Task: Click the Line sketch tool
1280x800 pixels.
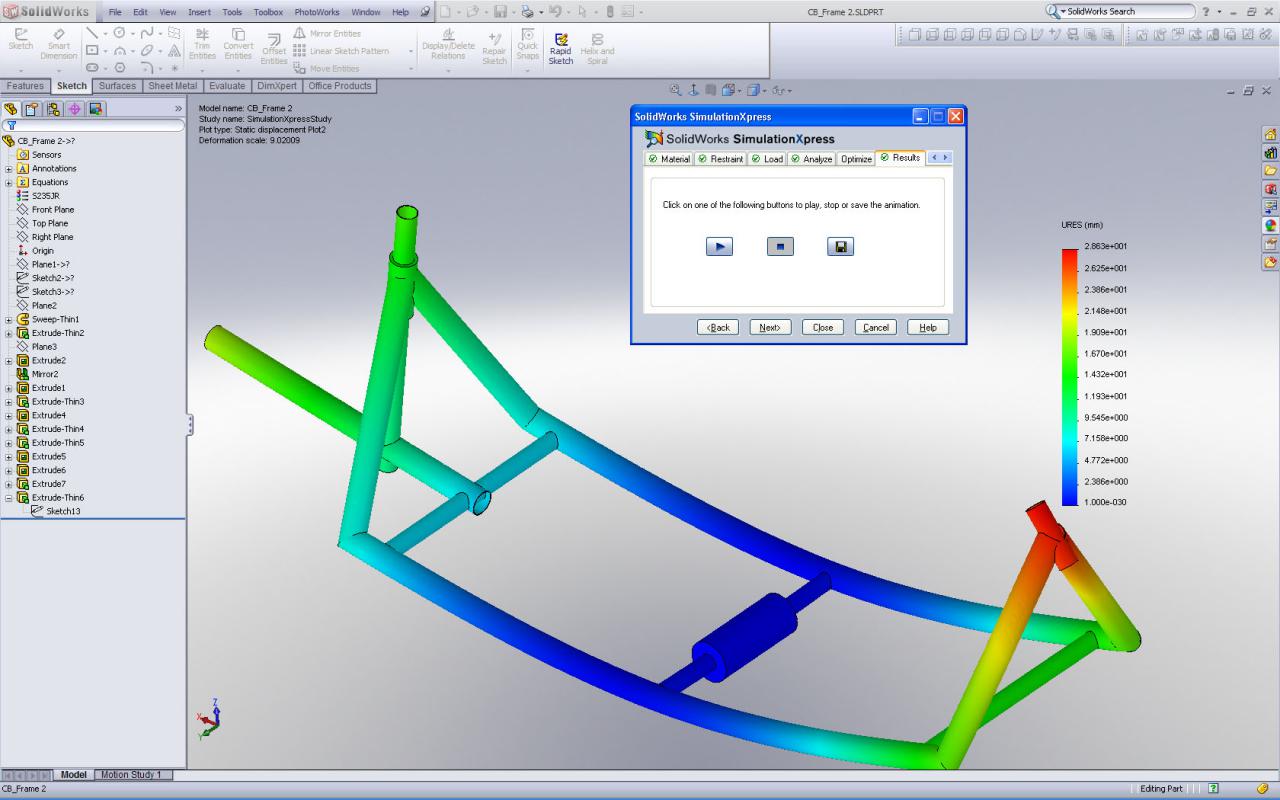Action: pos(92,33)
